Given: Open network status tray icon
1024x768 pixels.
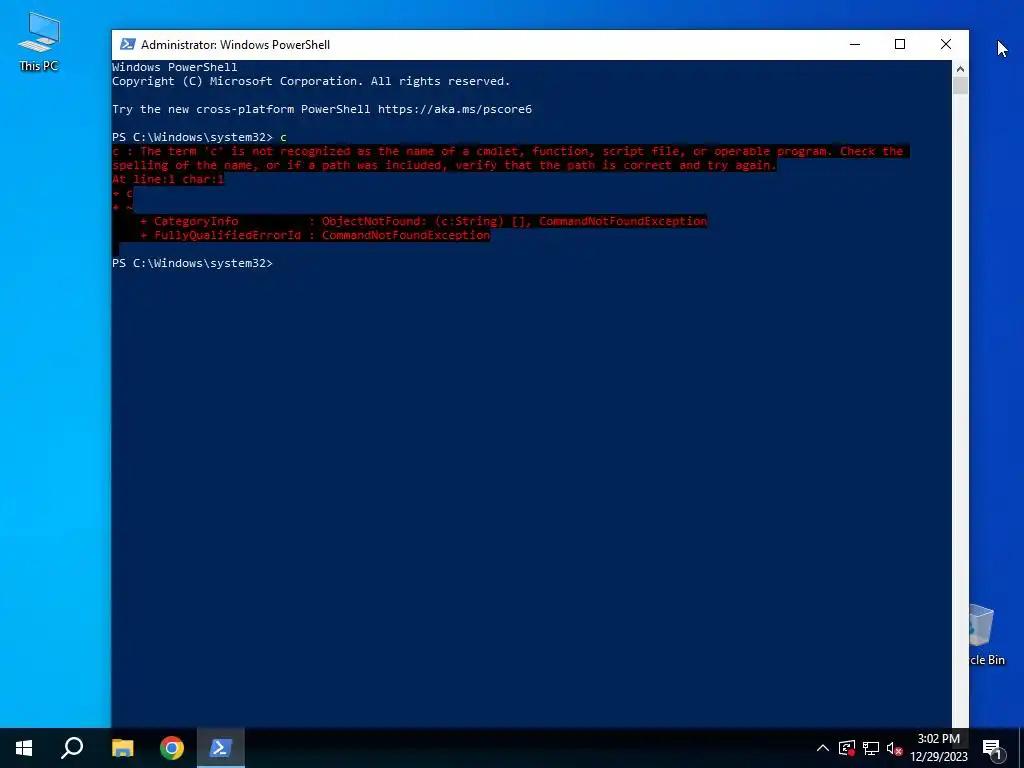Looking at the screenshot, I should pos(871,748).
